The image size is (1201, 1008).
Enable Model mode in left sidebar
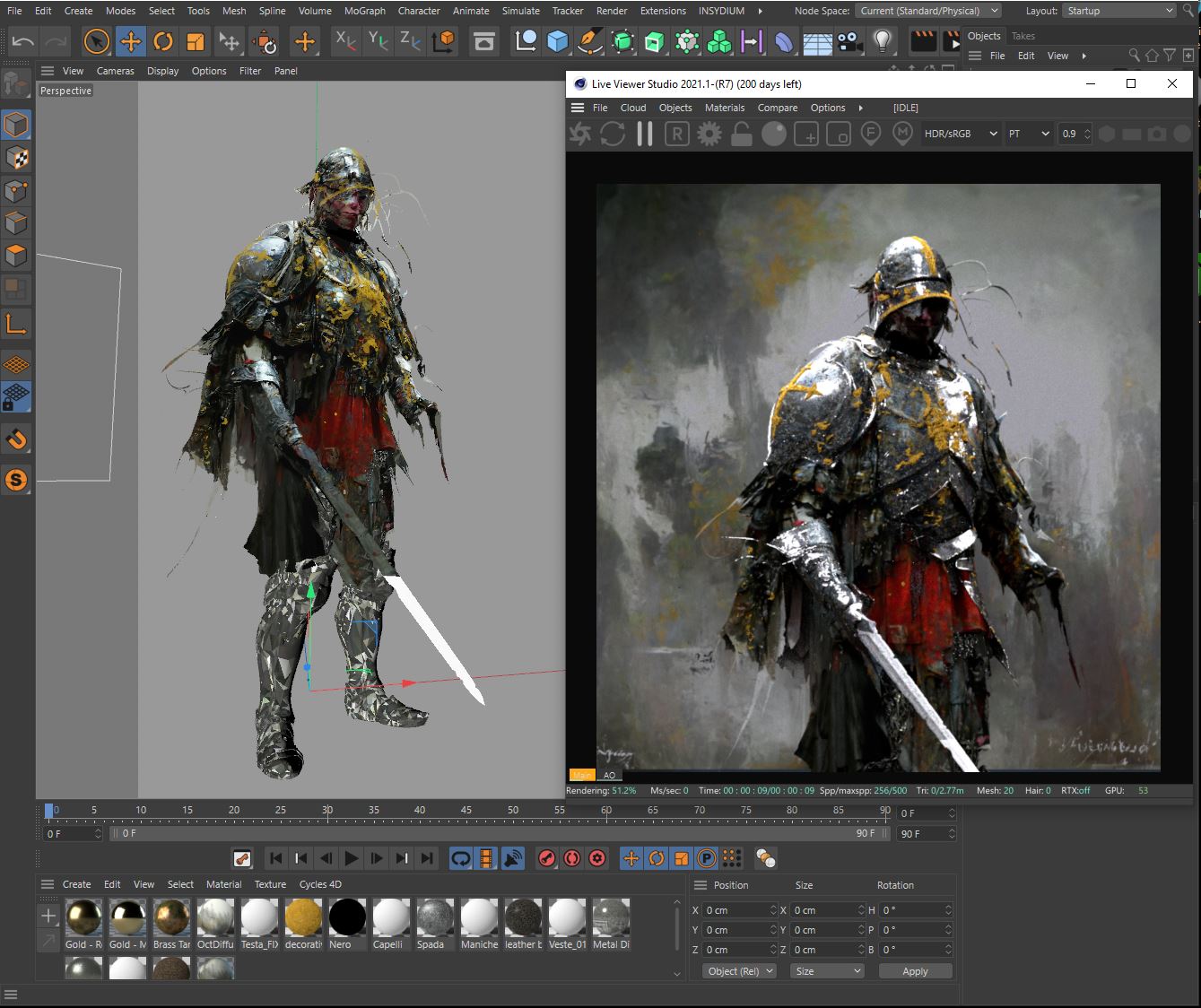[16, 125]
